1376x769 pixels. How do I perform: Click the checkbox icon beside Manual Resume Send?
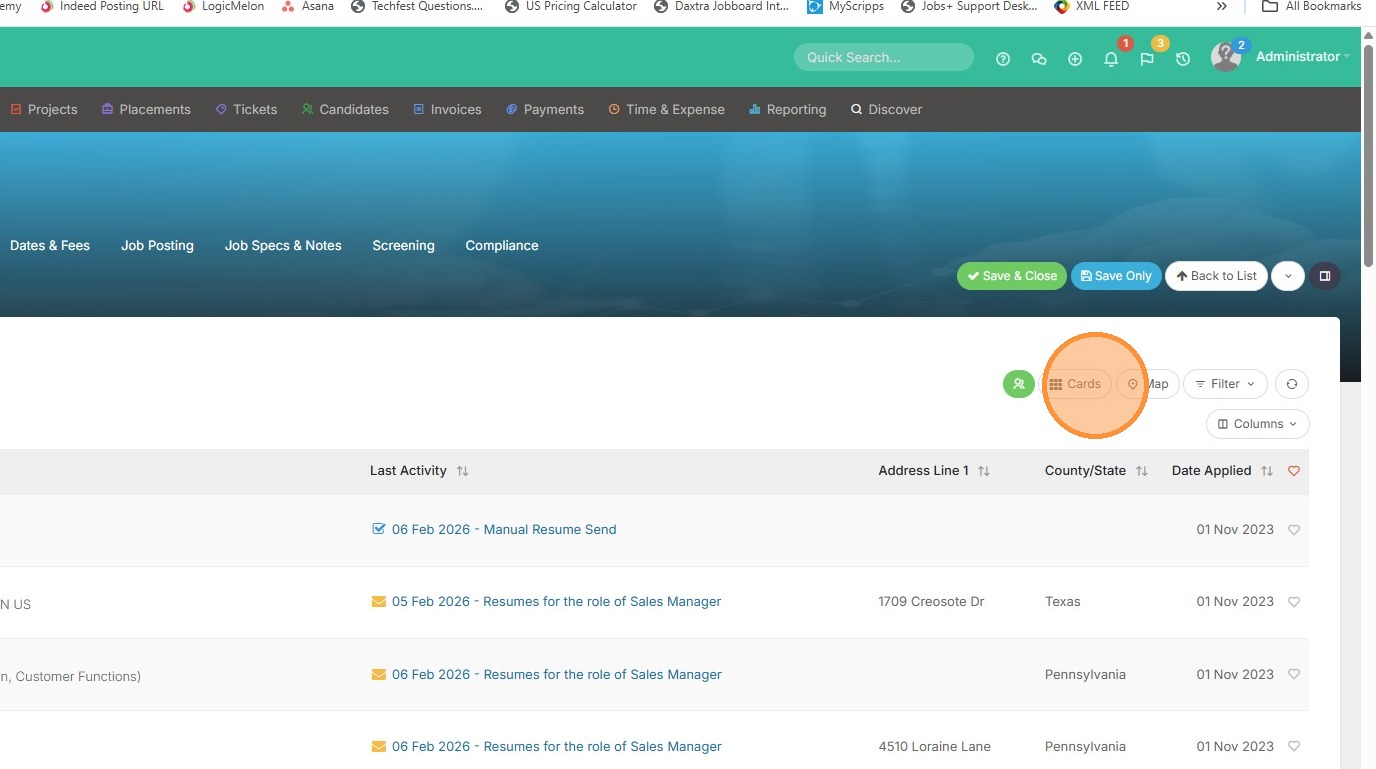(x=379, y=529)
